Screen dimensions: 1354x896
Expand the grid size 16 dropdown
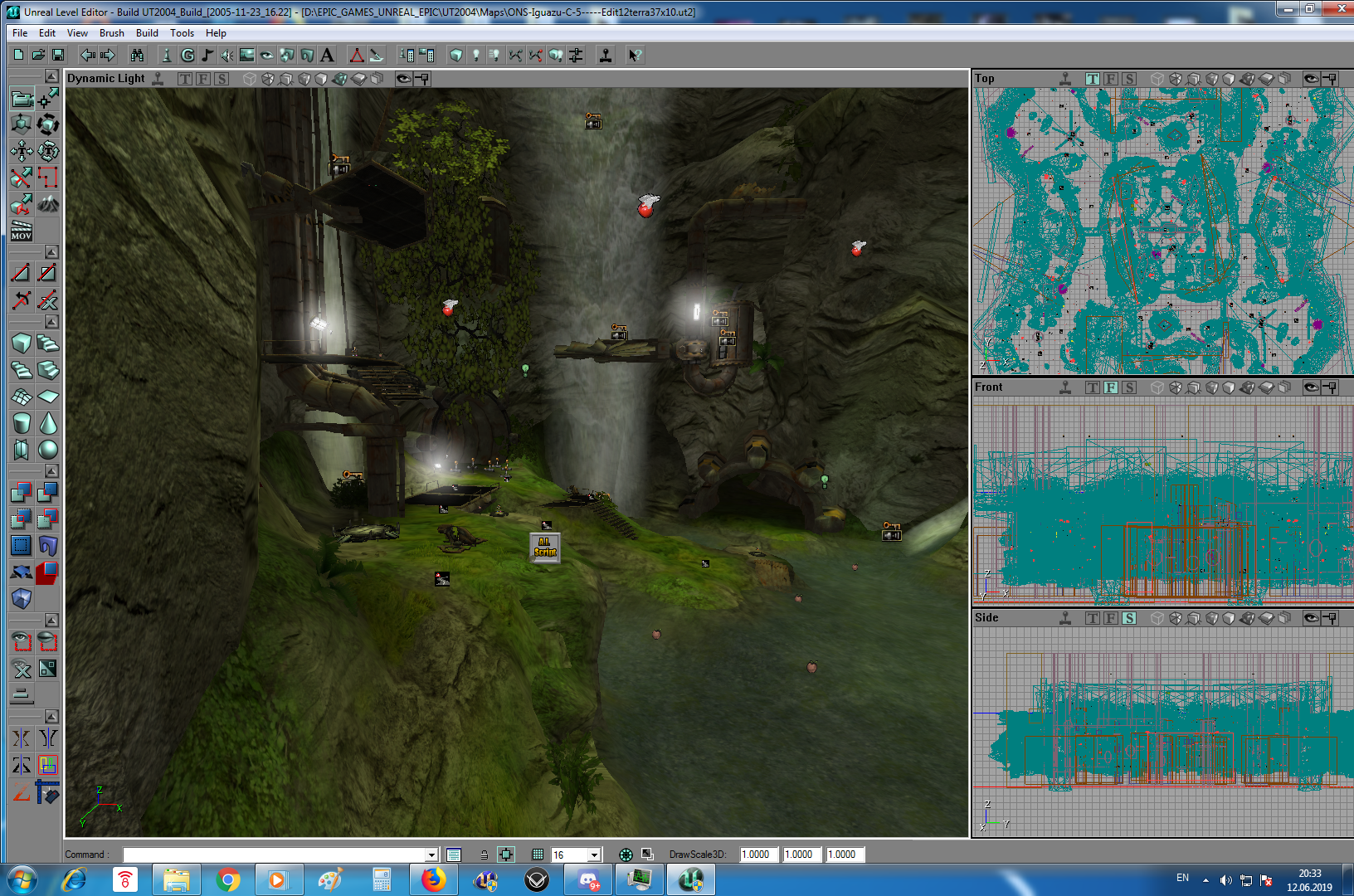click(x=594, y=855)
